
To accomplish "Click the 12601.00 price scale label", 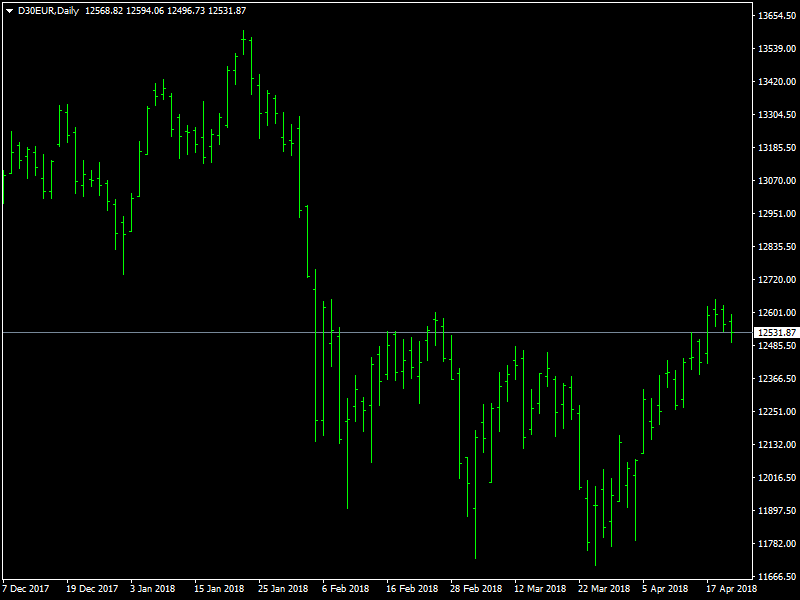I will point(777,313).
